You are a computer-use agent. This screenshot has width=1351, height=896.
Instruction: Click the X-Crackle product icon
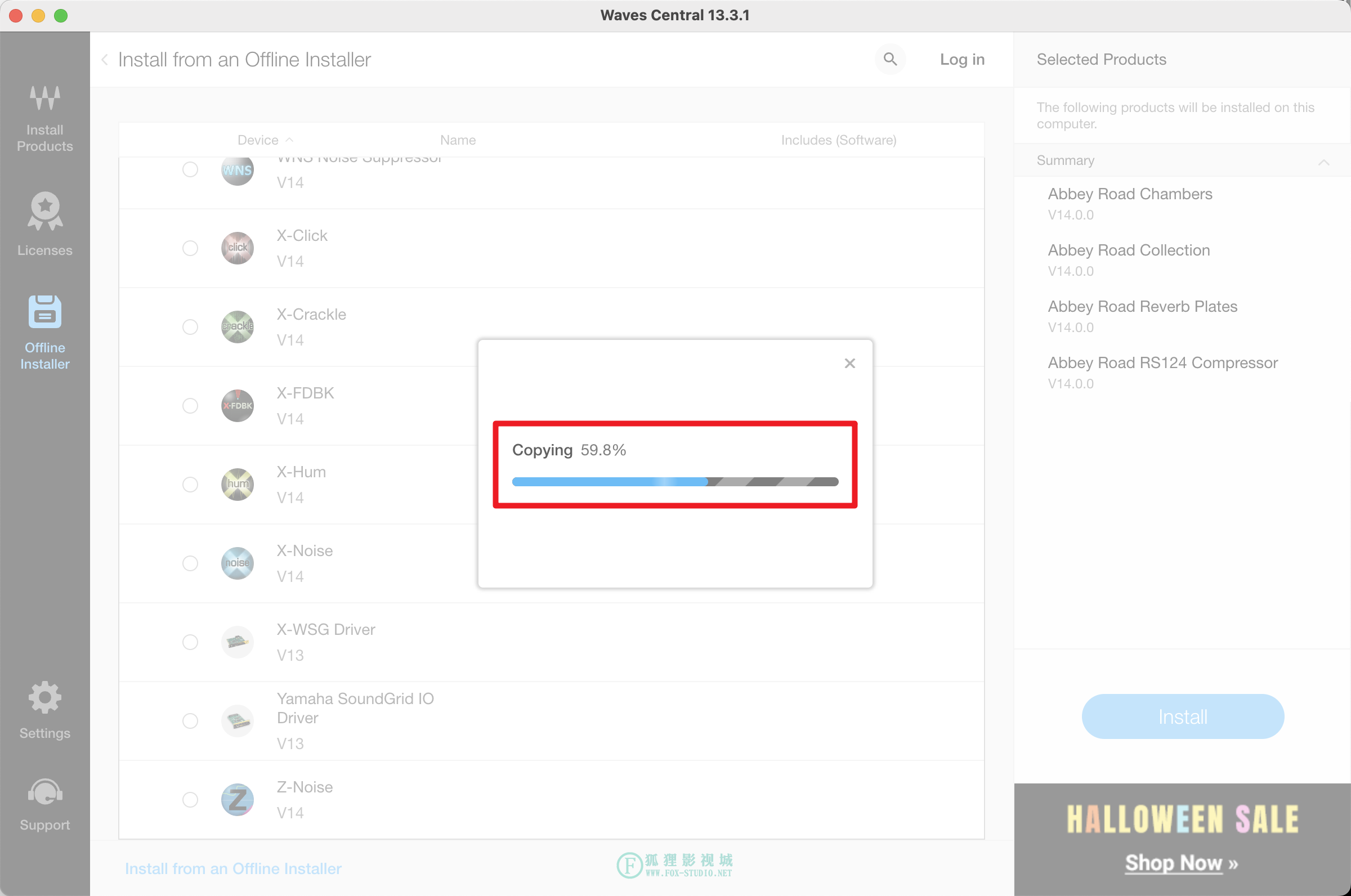tap(237, 327)
